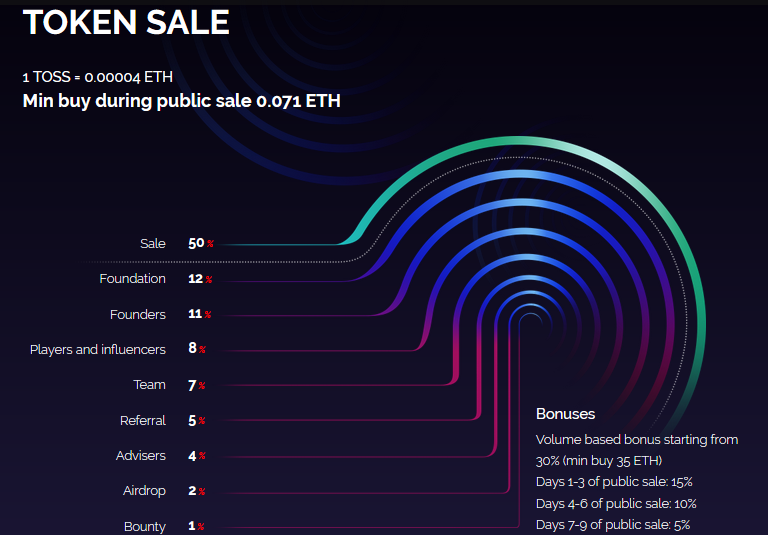The height and width of the screenshot is (535, 768).
Task: Select the Advisers allocation label
Action: tap(141, 456)
